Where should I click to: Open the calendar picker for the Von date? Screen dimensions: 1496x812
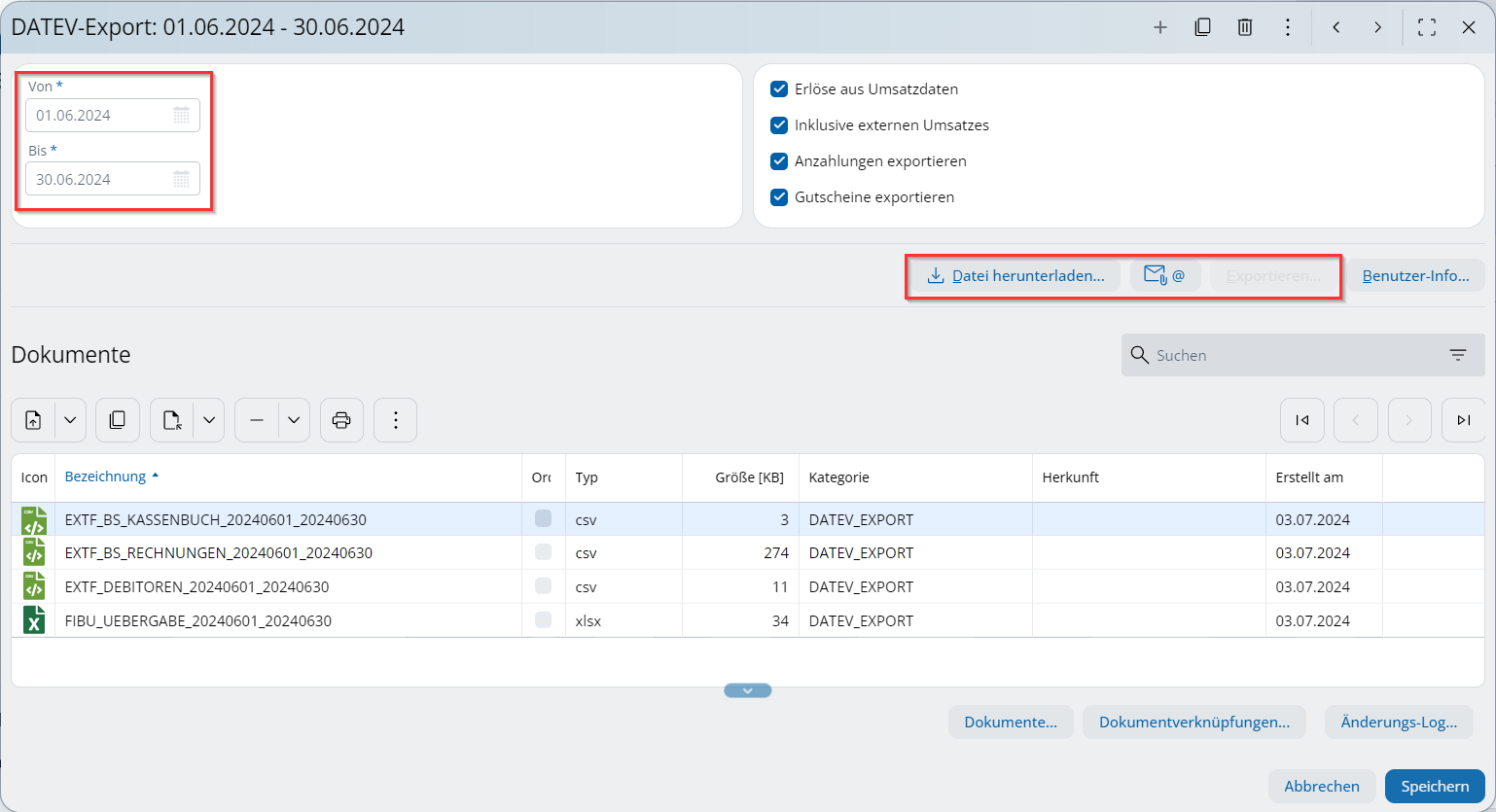click(181, 115)
